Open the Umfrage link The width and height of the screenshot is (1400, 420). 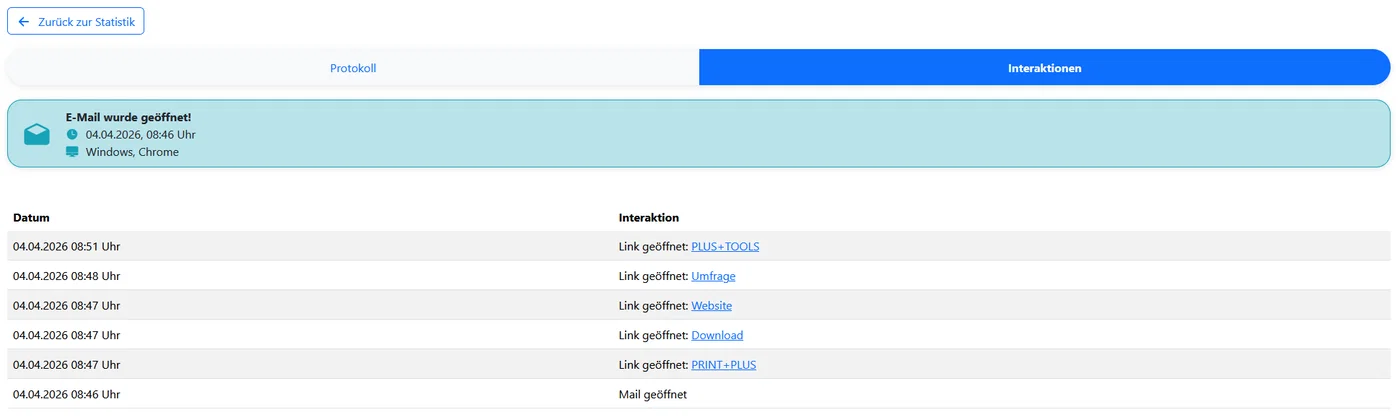point(713,276)
